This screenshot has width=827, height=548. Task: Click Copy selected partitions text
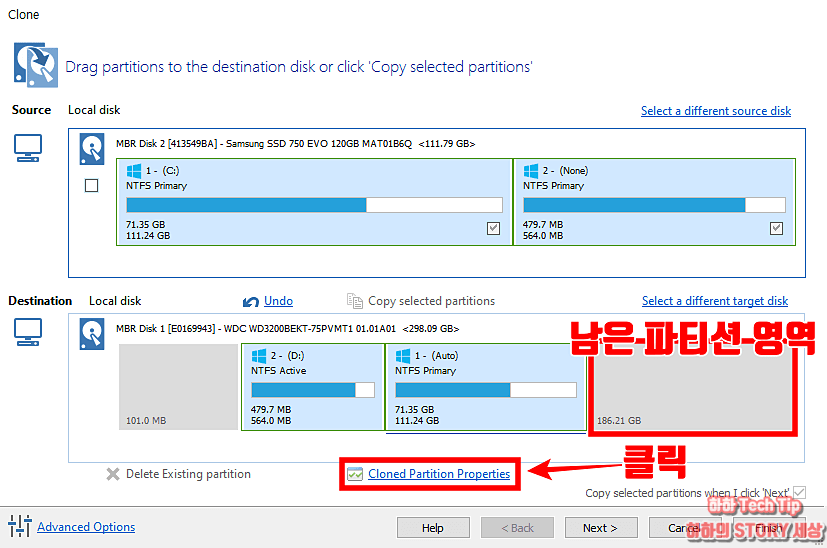(x=431, y=301)
